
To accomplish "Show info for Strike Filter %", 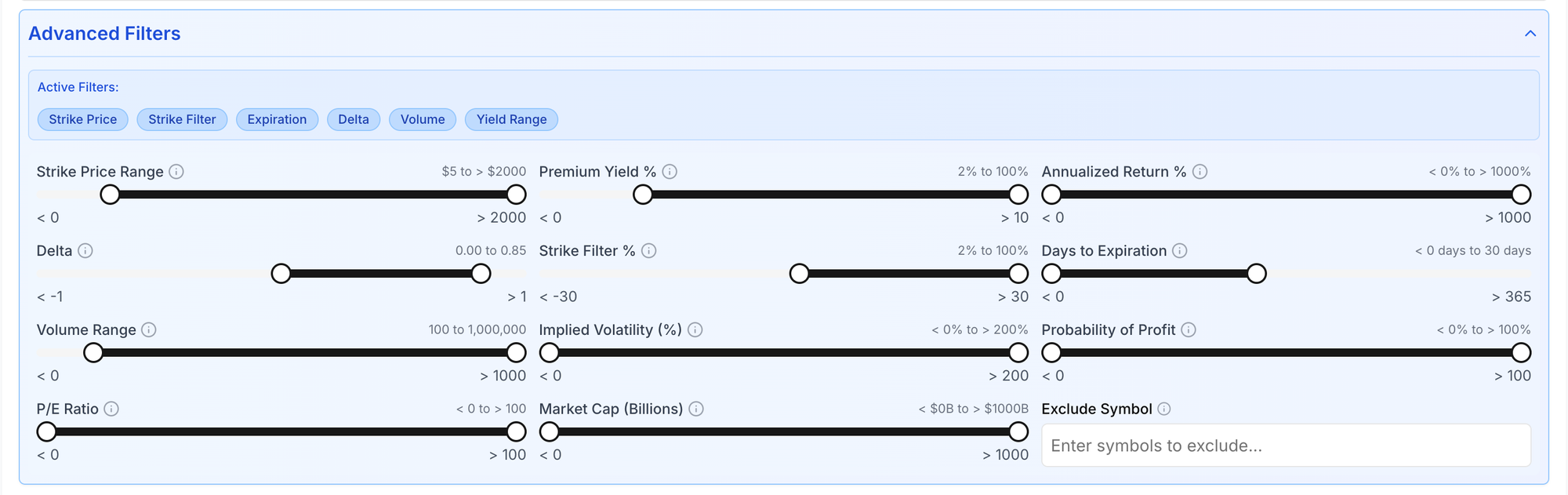I will pyautogui.click(x=648, y=251).
